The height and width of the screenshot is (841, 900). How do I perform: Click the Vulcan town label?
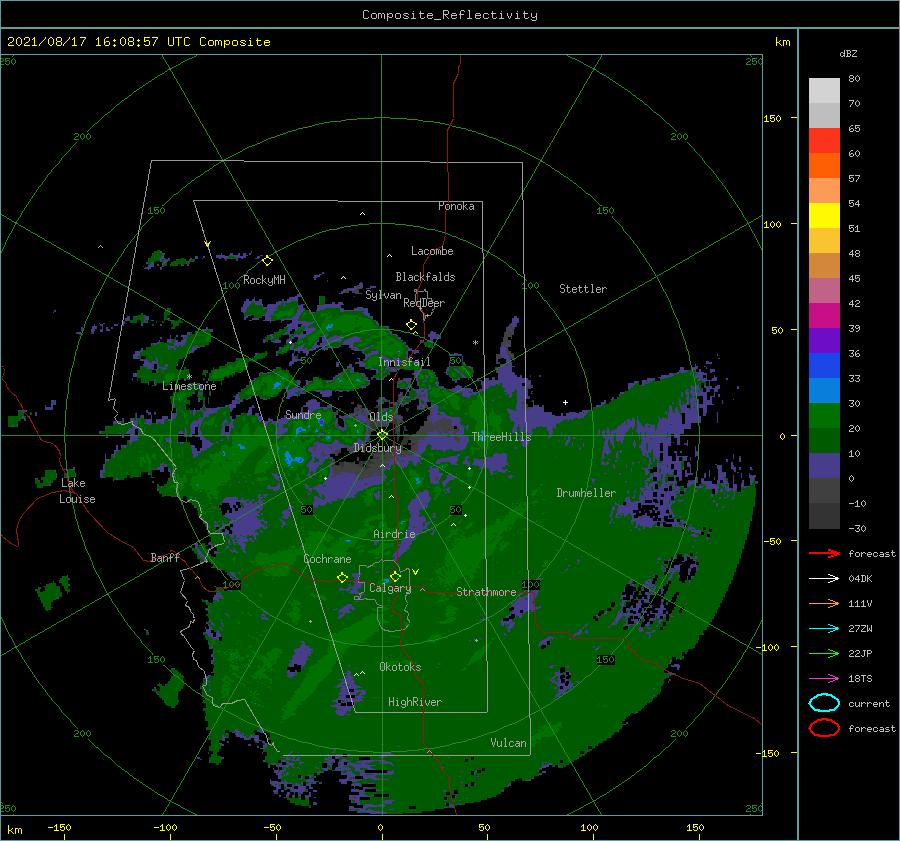509,743
